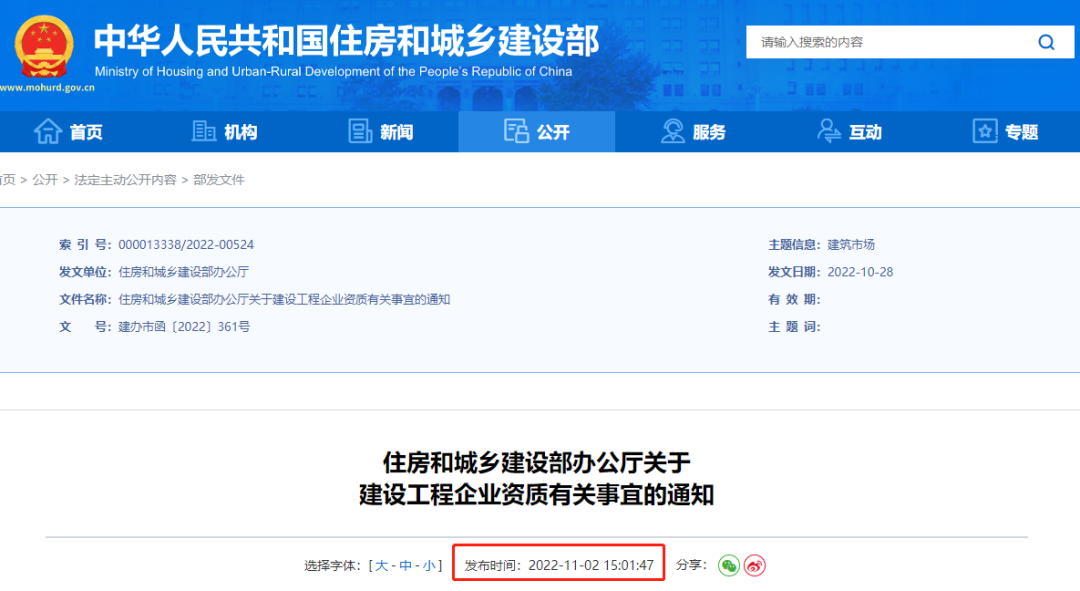Go to 法定主动公开内容 in breadcrumb
Image resolution: width=1080 pixels, height=591 pixels.
[125, 180]
